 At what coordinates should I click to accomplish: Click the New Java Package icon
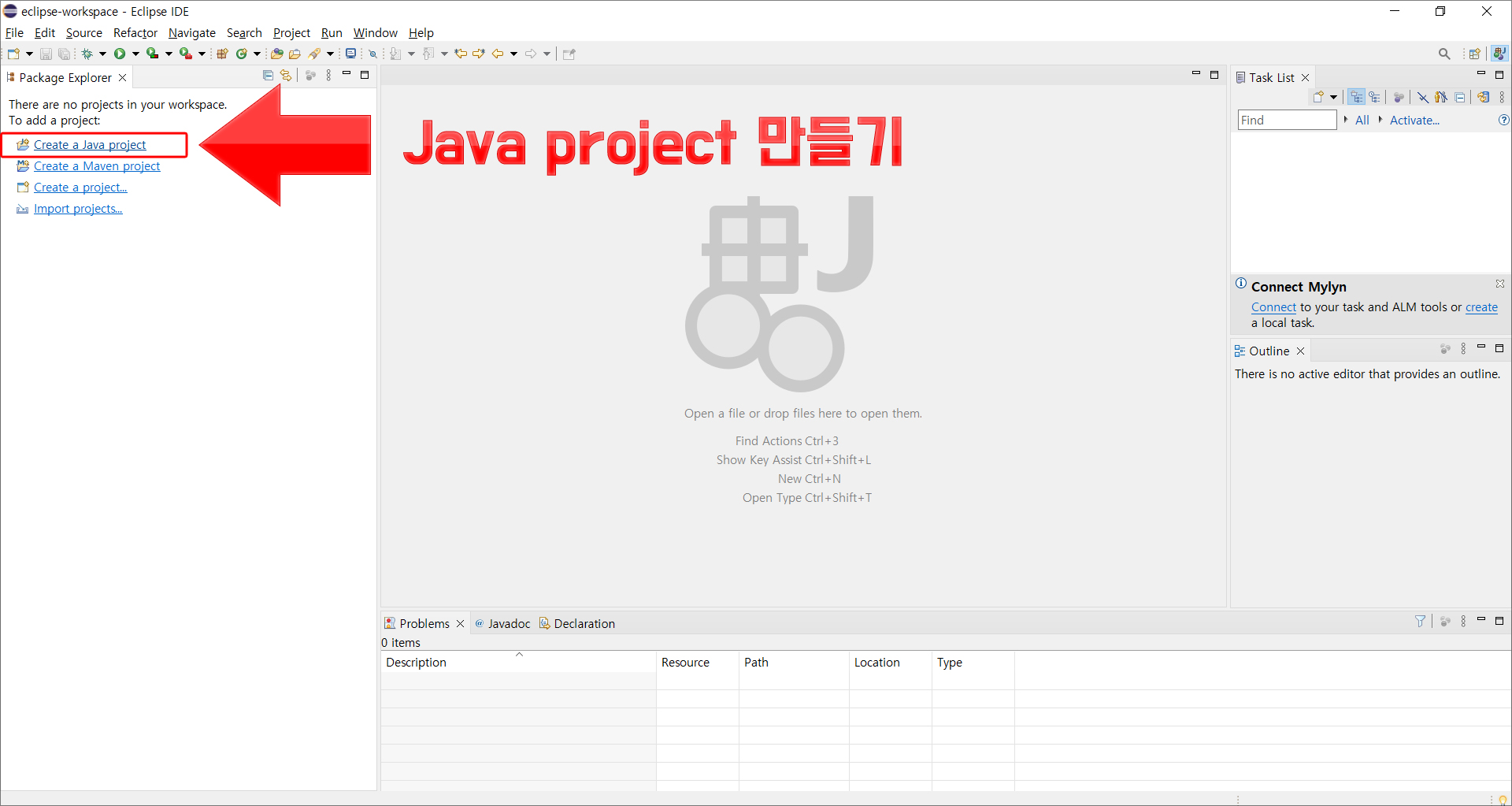222,54
